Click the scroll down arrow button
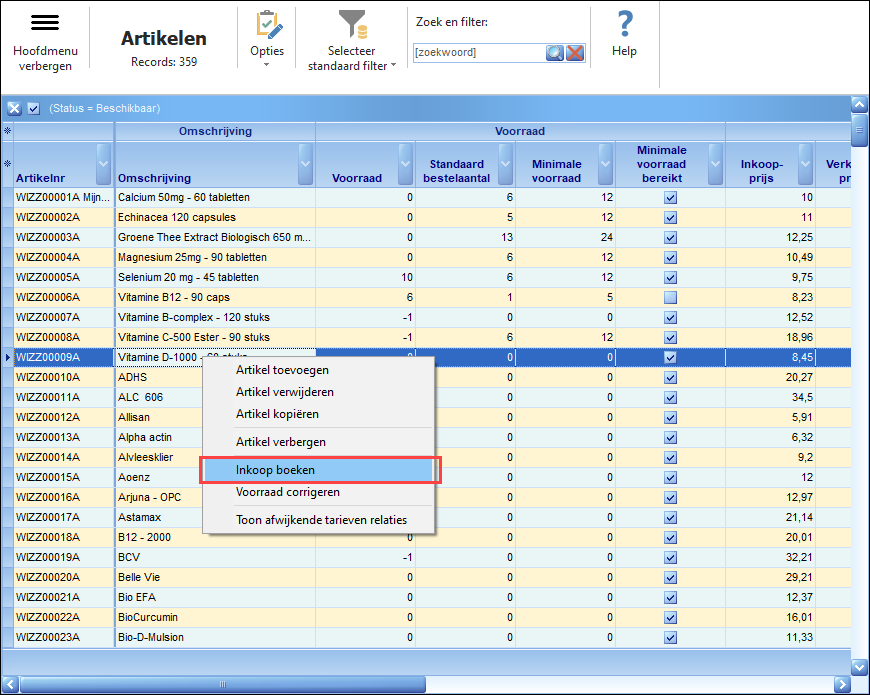870x695 pixels. 859,666
